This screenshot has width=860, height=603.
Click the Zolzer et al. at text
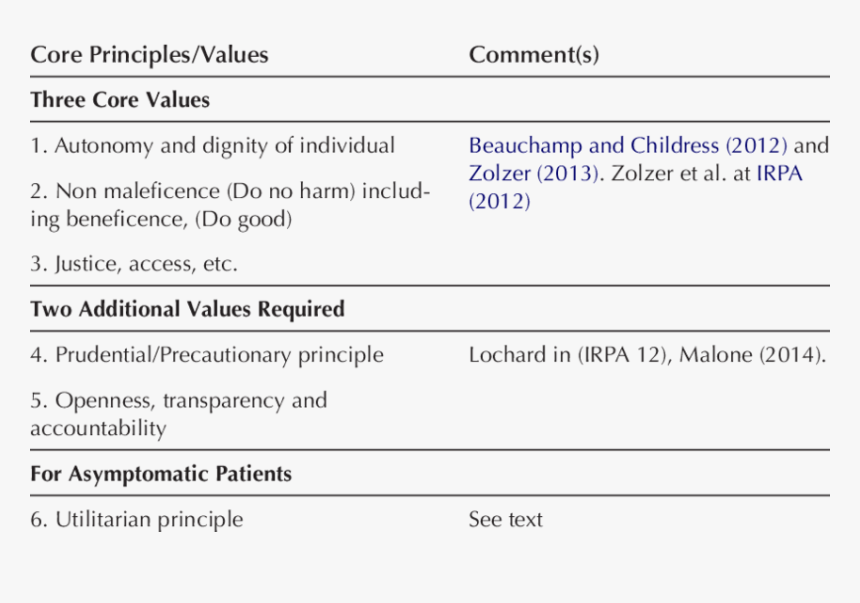[678, 173]
